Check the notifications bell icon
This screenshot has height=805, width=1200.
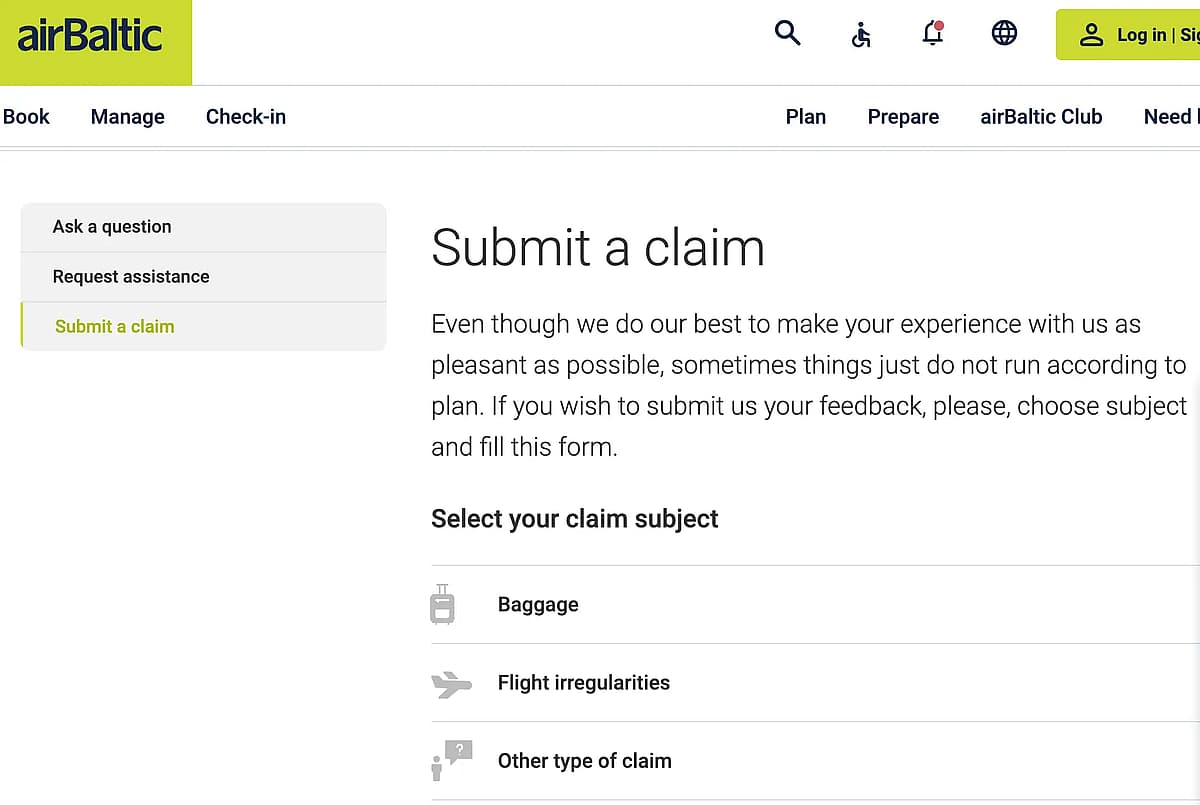point(933,34)
